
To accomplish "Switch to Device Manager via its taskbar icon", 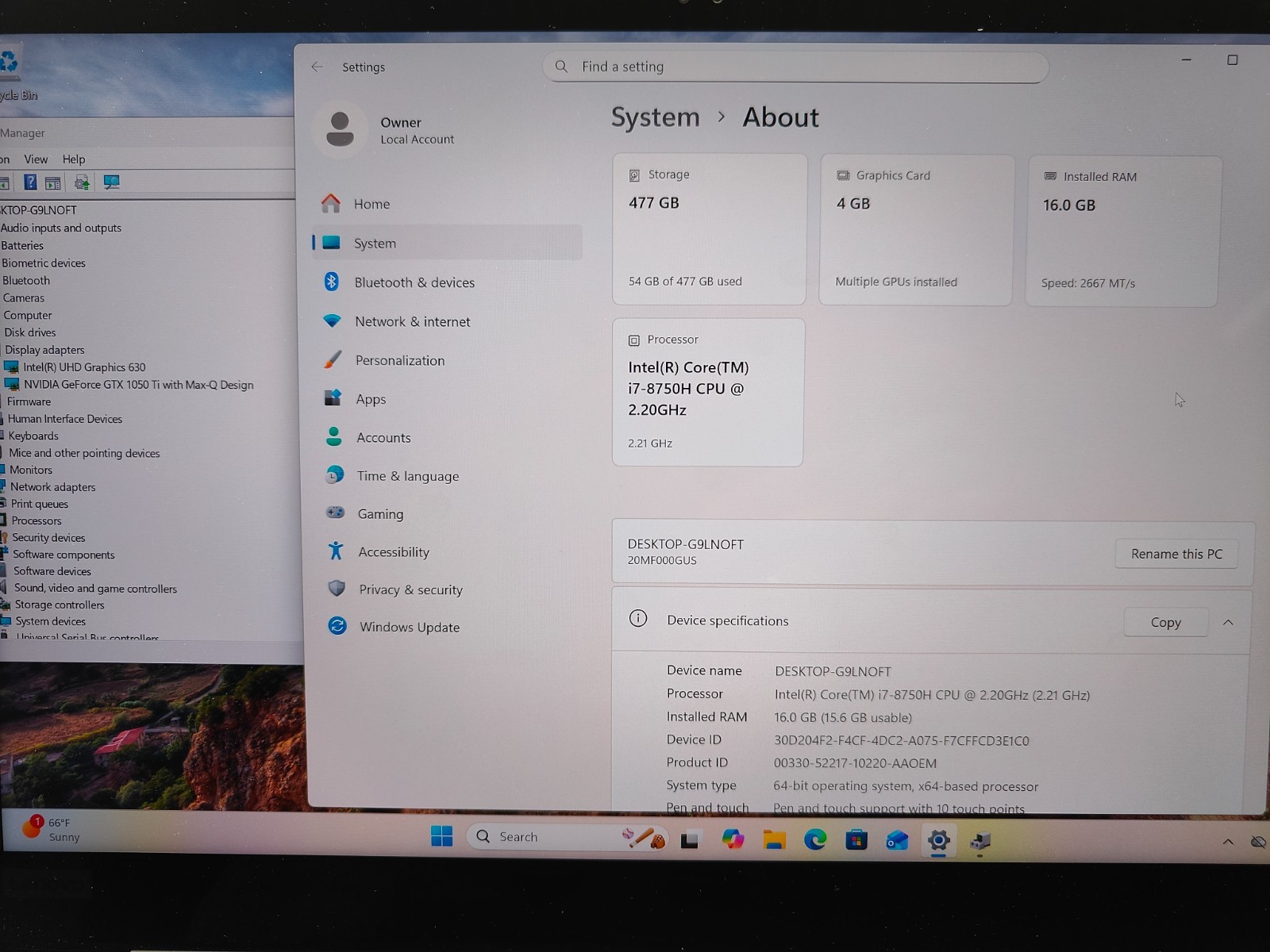I will click(x=980, y=841).
